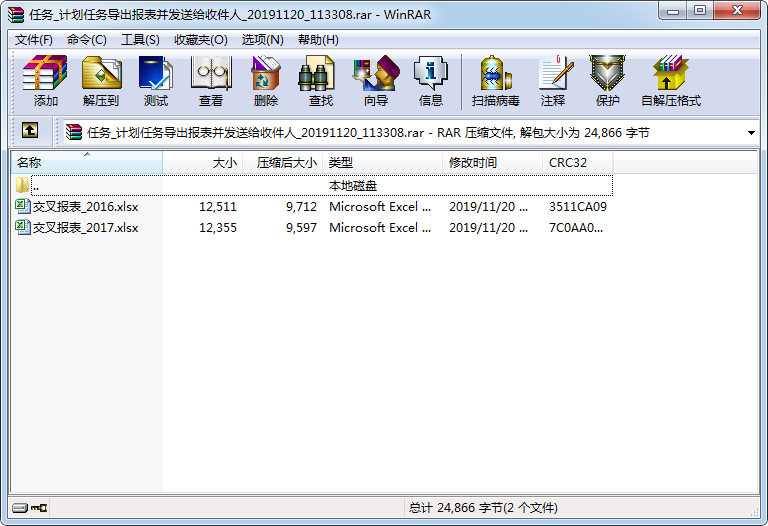Screen dimensions: 768x526
Task: Show archive Info (信息) icon
Action: (x=431, y=81)
